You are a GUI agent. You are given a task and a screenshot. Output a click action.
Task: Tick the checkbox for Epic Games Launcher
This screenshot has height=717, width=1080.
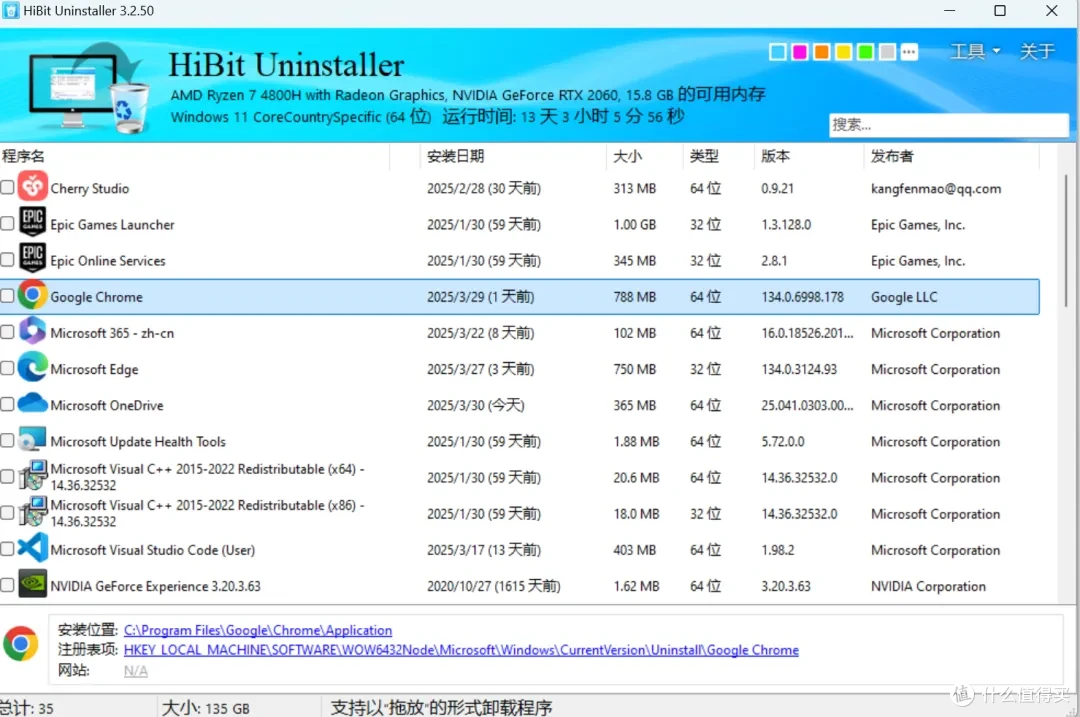[x=7, y=223]
